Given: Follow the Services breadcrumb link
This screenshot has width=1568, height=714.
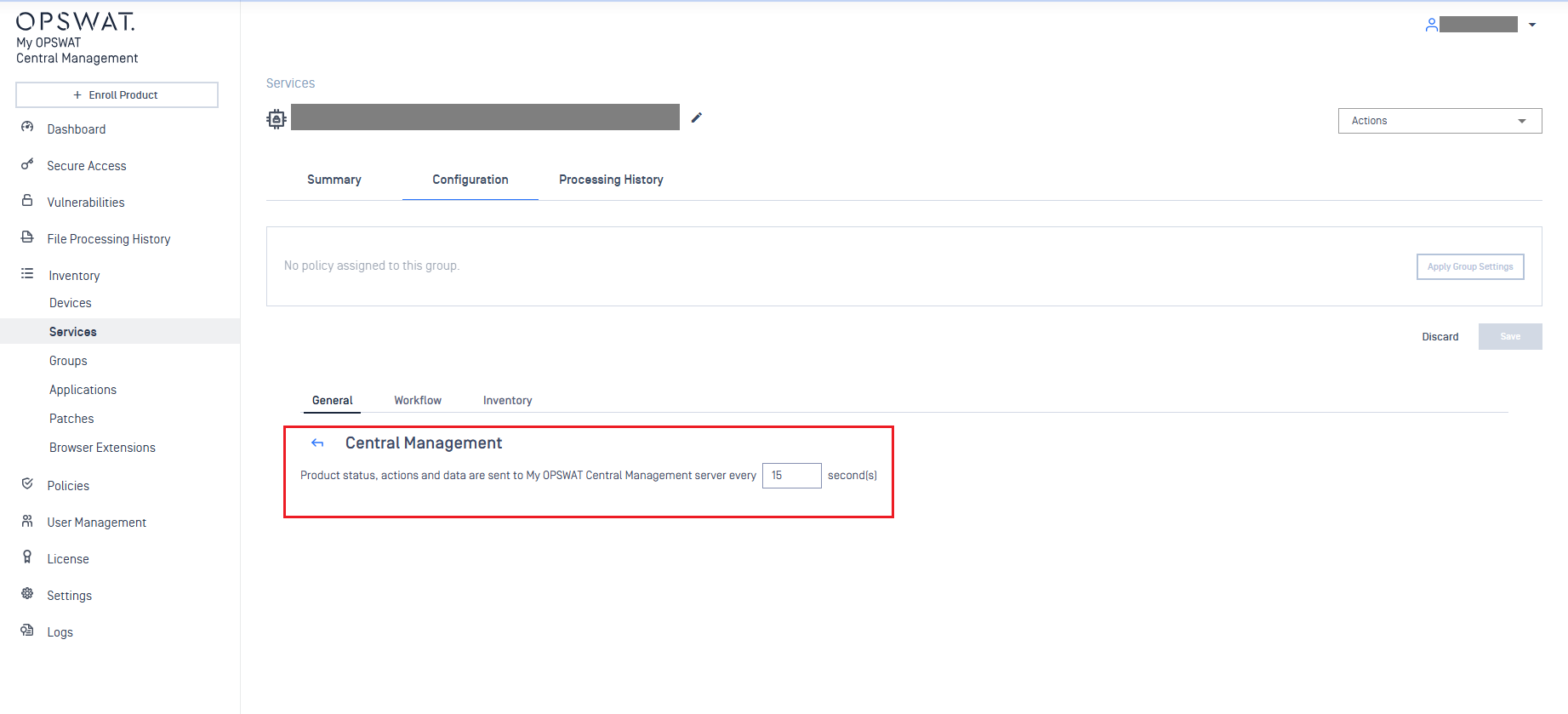Looking at the screenshot, I should (291, 83).
